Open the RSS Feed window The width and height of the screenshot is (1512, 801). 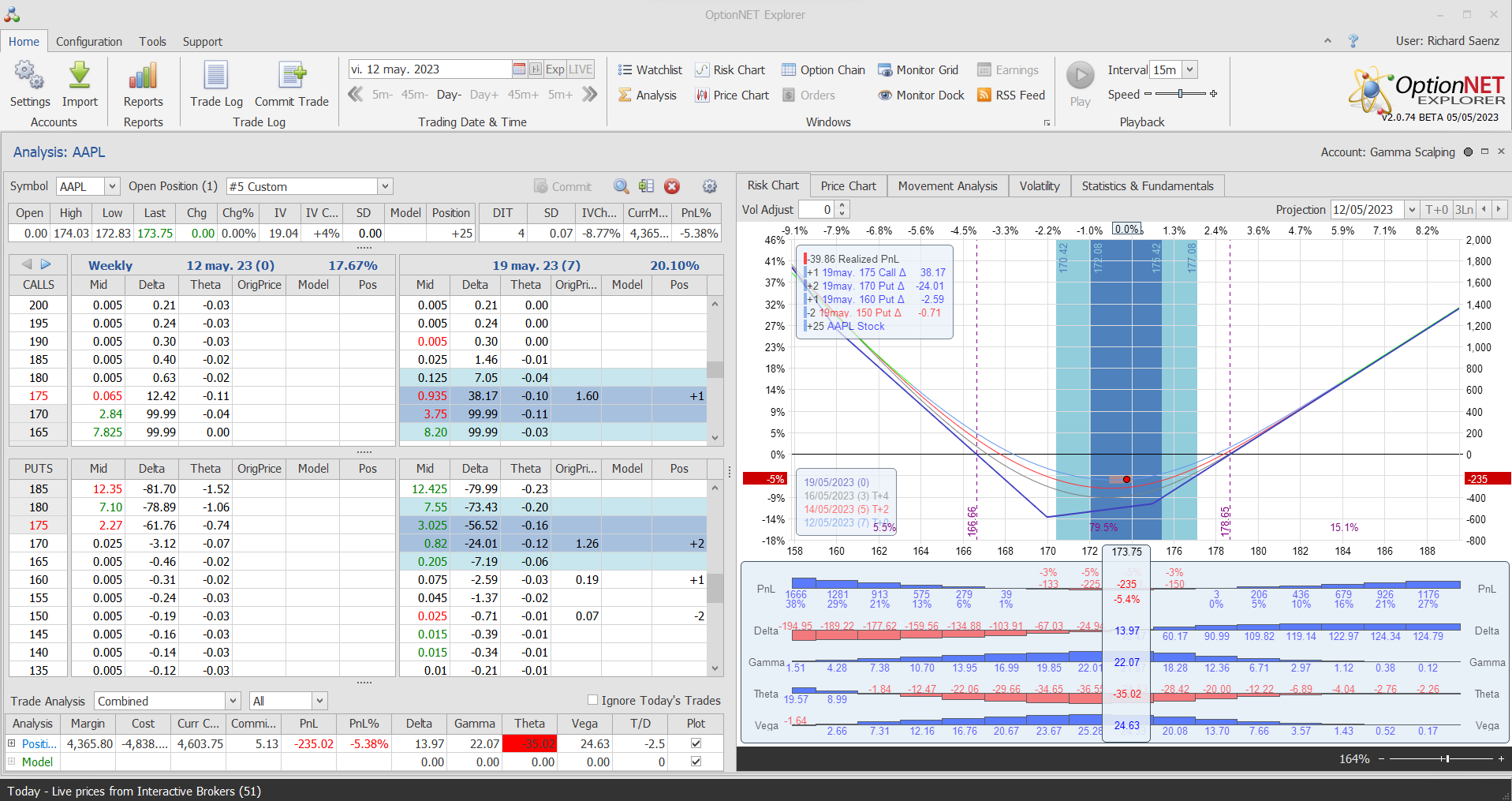[1010, 95]
